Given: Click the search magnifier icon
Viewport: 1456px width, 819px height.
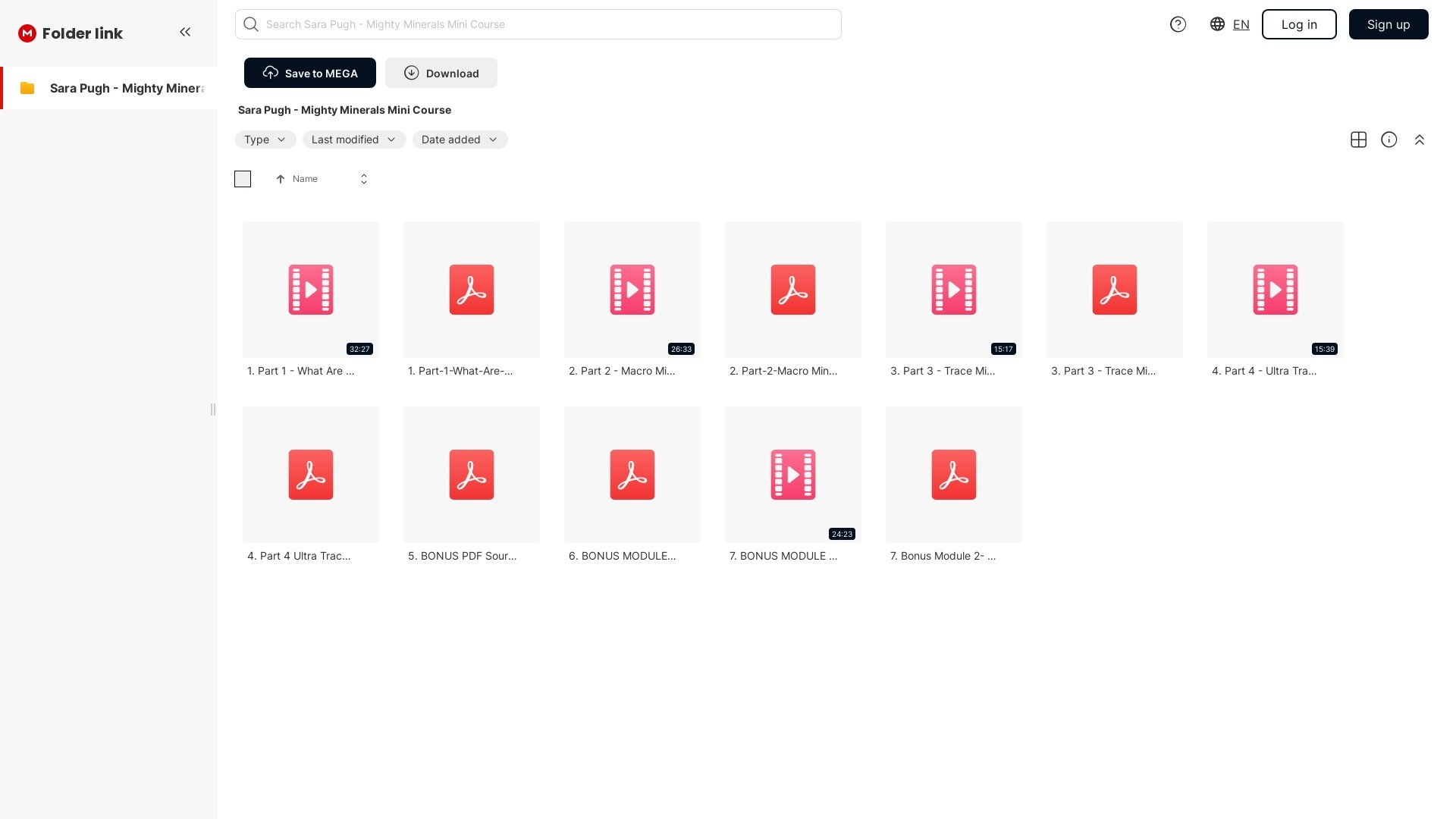Looking at the screenshot, I should tap(251, 24).
